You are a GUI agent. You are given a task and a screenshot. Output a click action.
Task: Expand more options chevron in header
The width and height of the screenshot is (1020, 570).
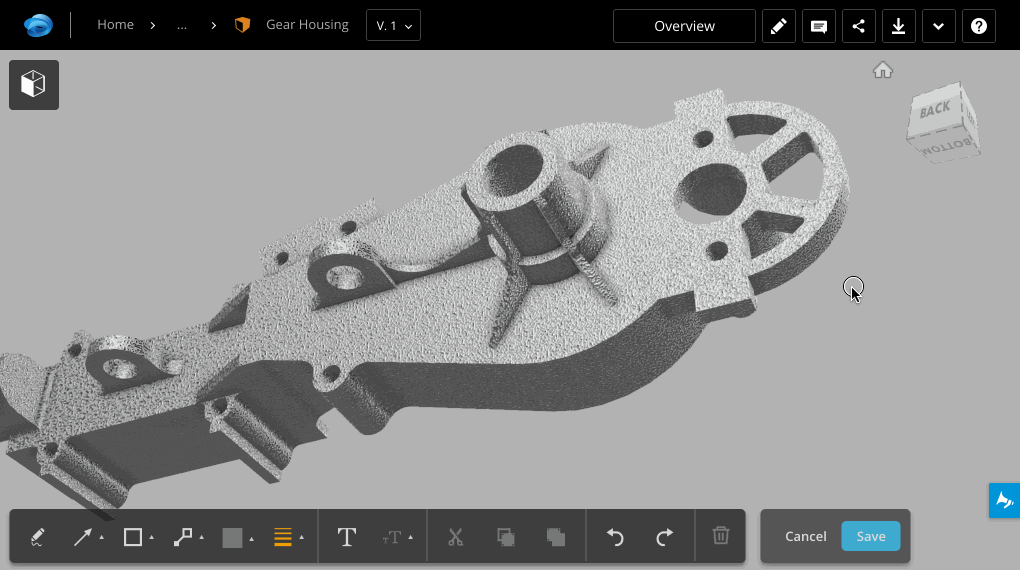[938, 26]
